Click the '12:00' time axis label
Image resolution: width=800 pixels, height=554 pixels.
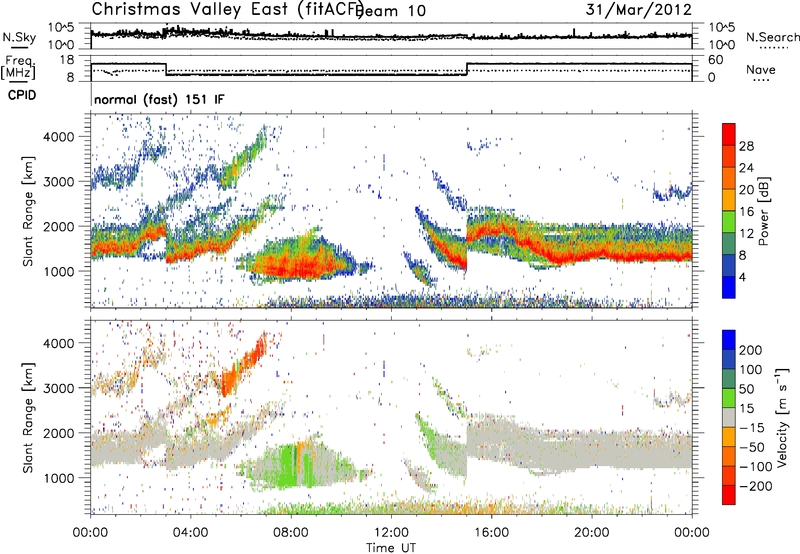point(391,533)
